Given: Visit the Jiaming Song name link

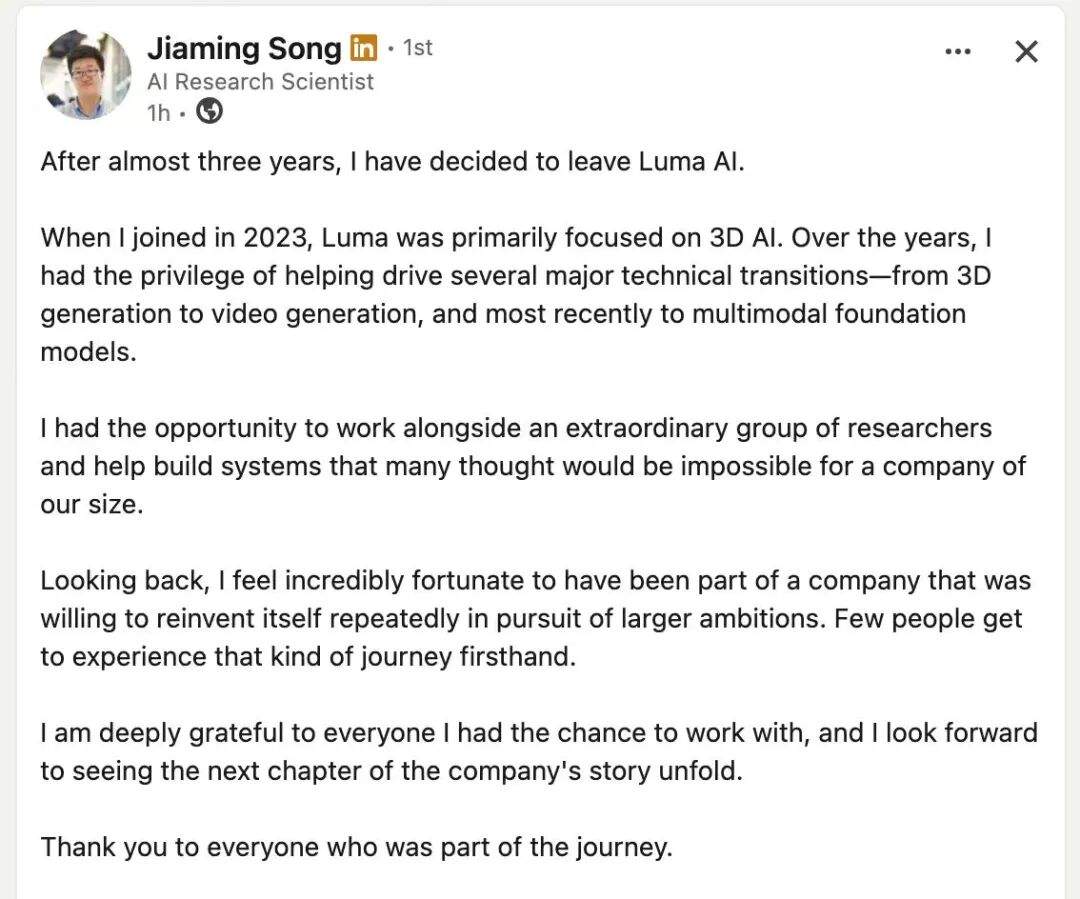Looking at the screenshot, I should click(244, 48).
